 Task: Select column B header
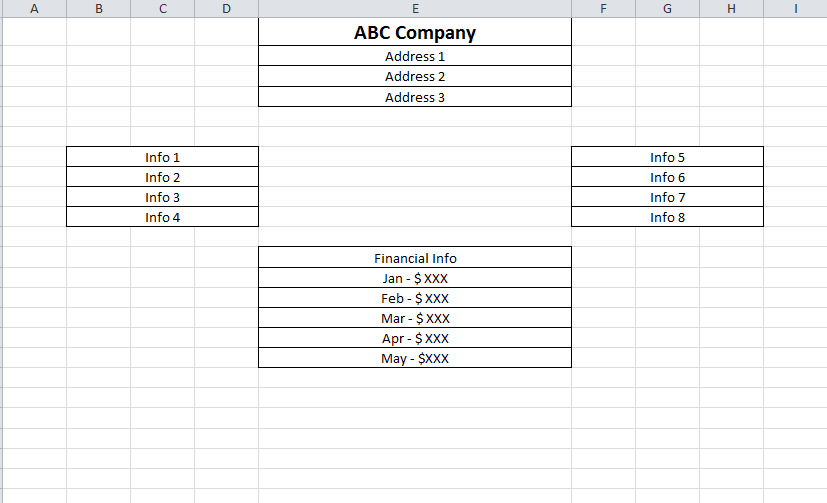98,9
